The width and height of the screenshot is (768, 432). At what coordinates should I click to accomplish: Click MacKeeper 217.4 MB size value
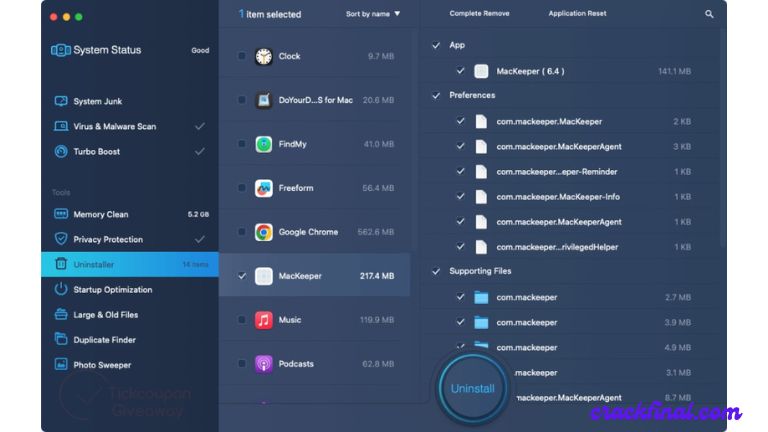(x=377, y=276)
